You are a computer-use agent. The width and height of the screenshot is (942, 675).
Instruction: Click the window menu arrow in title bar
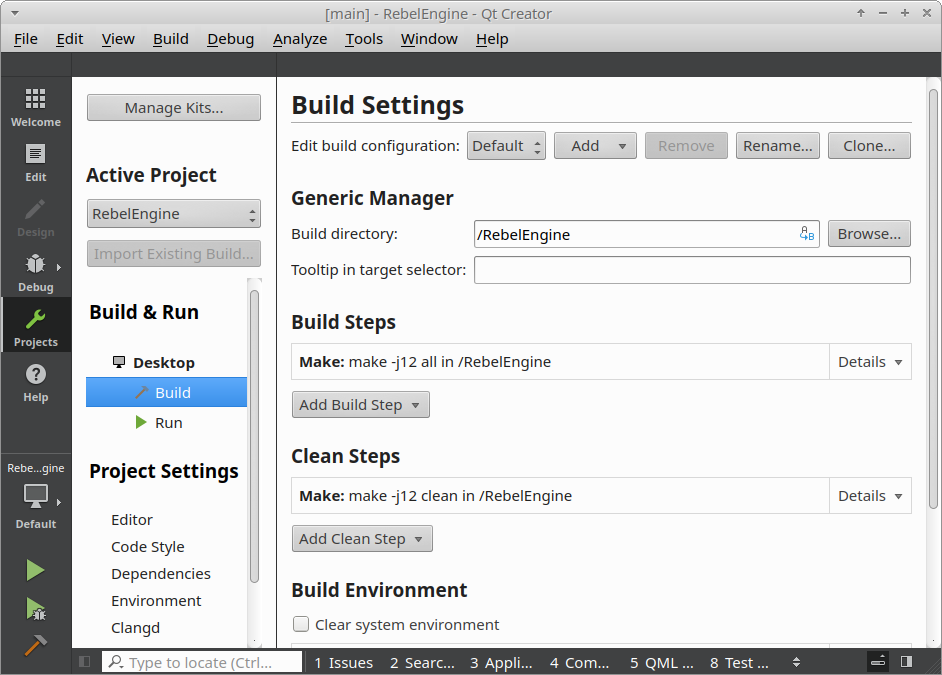(x=15, y=13)
